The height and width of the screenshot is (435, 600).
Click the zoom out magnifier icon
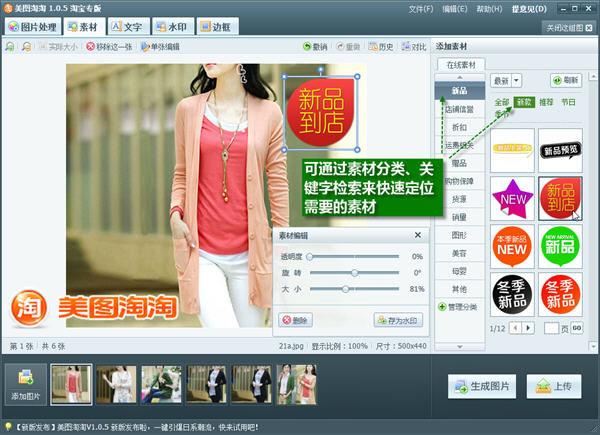point(26,47)
